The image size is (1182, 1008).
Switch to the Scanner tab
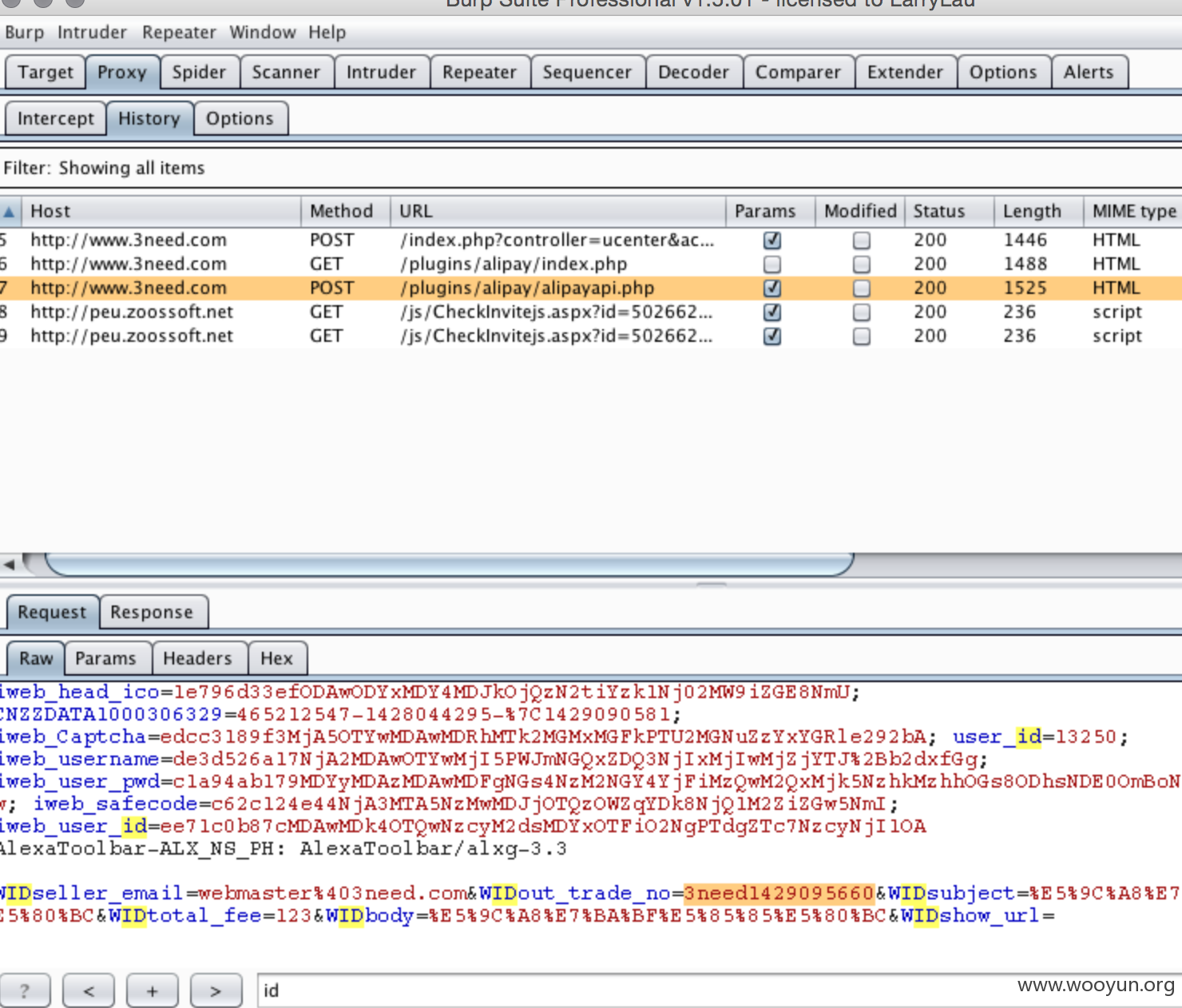286,72
